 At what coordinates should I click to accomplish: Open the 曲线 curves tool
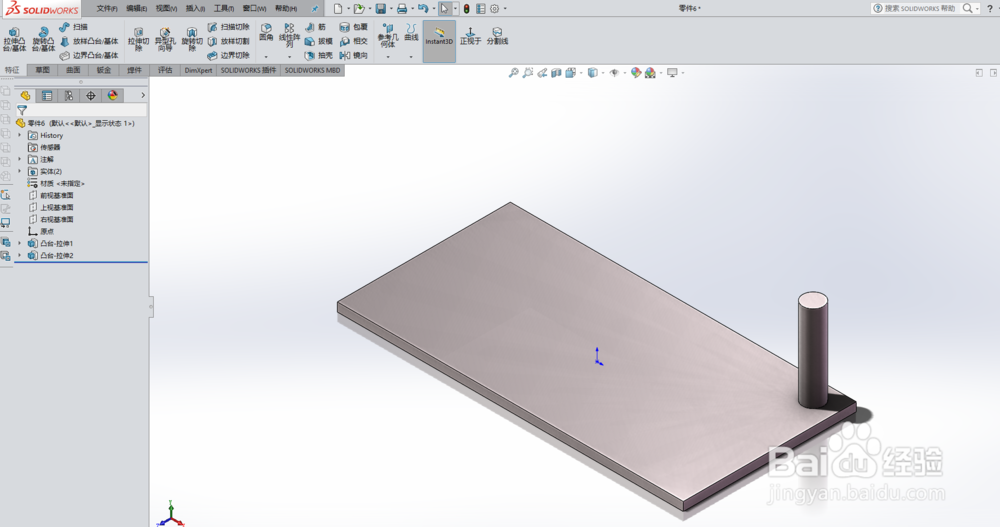[411, 33]
